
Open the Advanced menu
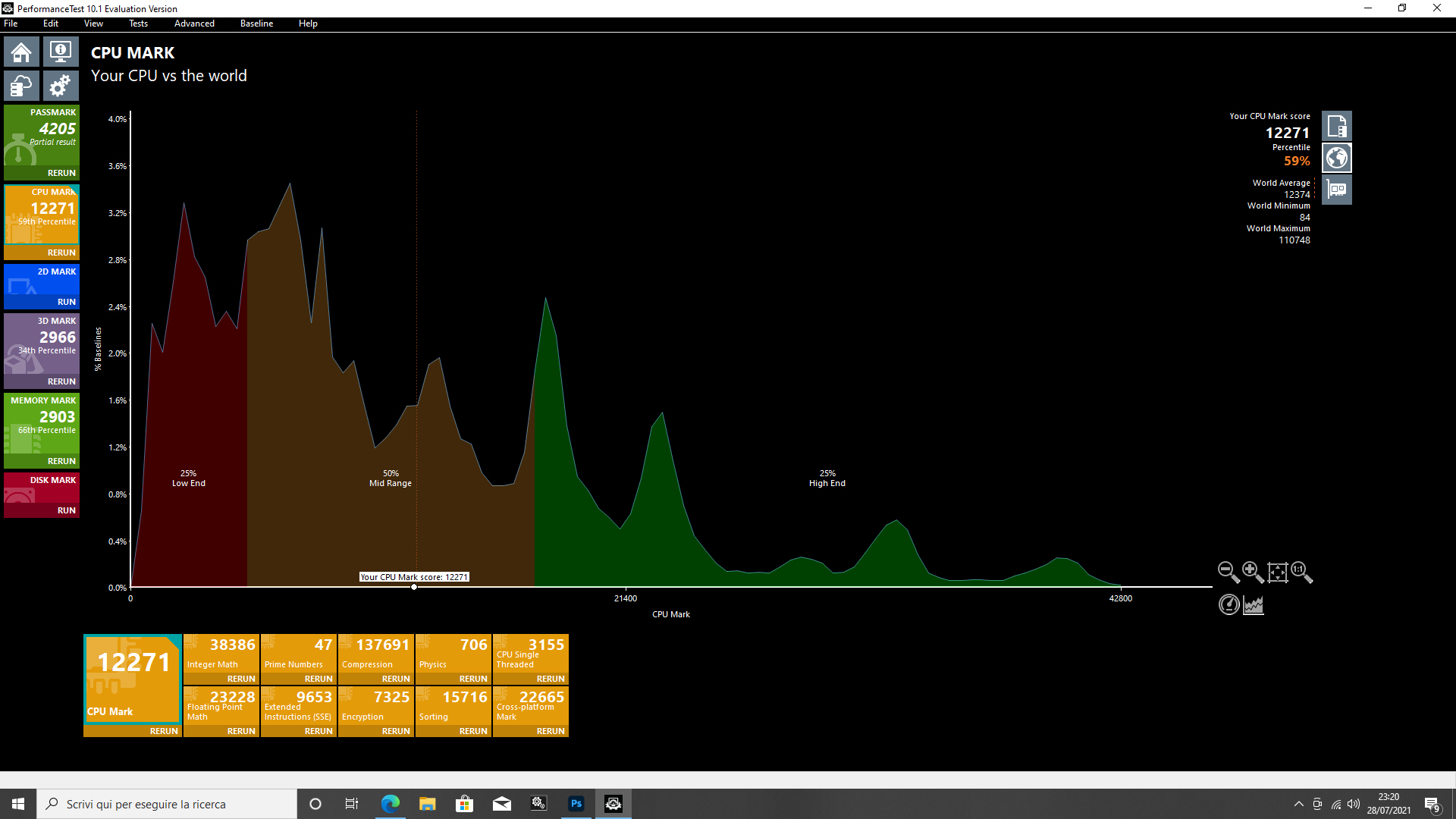tap(194, 24)
